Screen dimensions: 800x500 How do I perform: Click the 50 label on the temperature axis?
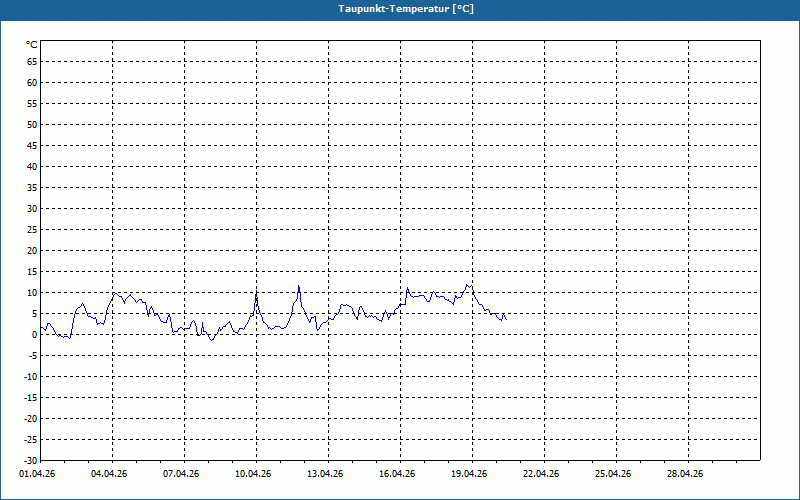click(x=32, y=125)
